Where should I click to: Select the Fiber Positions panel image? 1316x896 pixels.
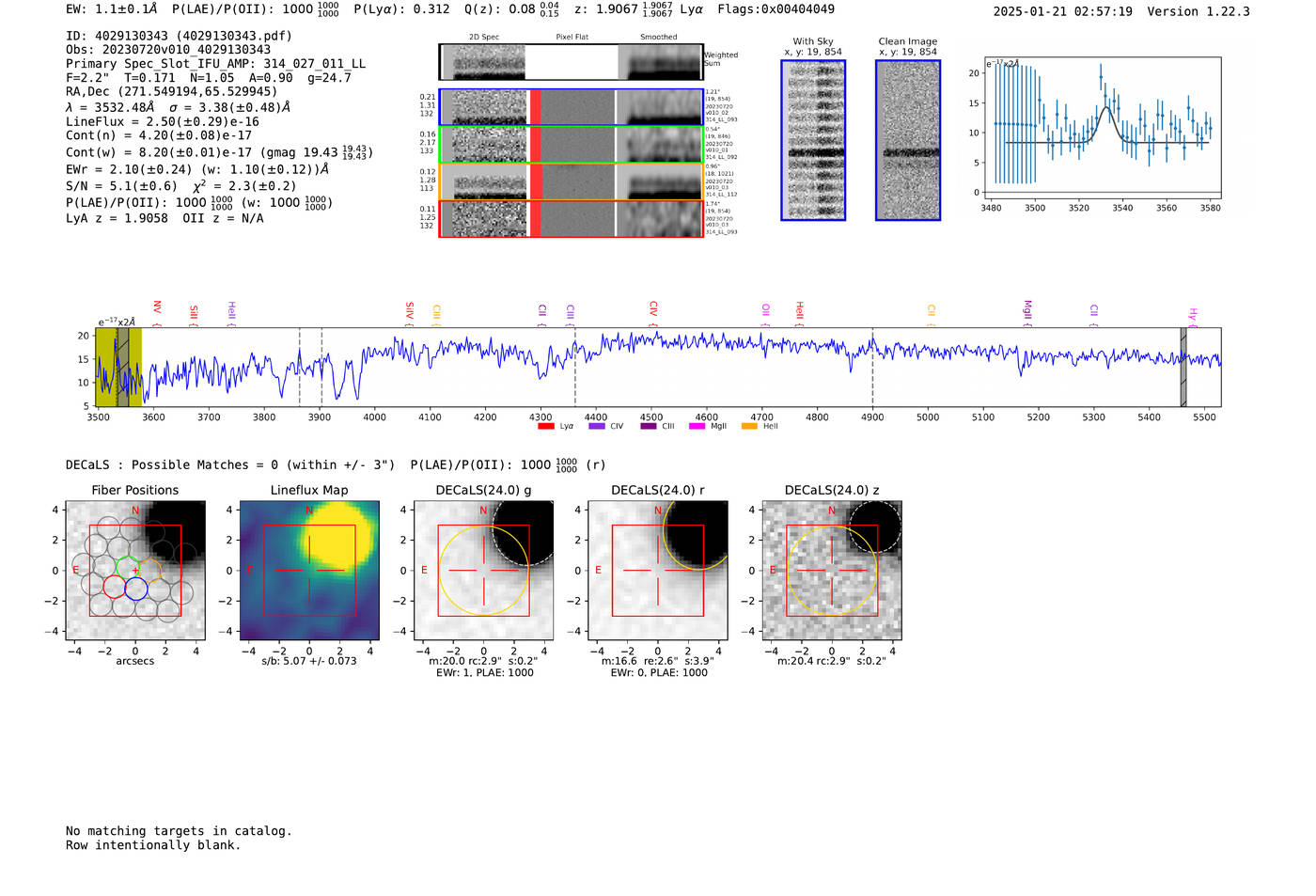click(x=135, y=570)
